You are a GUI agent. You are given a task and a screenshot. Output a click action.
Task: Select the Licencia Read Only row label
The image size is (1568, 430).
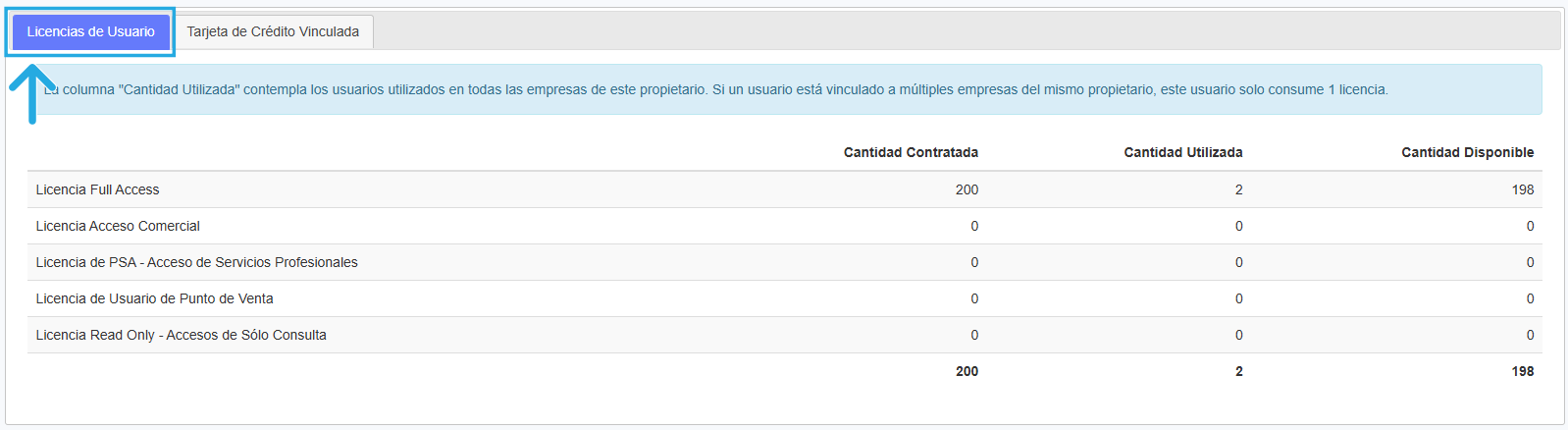[x=181, y=335]
